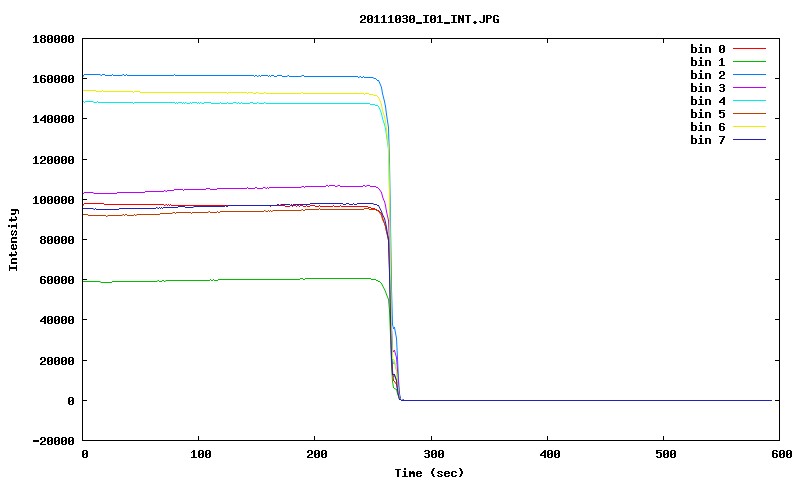Click the 60000 y-axis tick label
The image size is (800, 480).
[57, 280]
